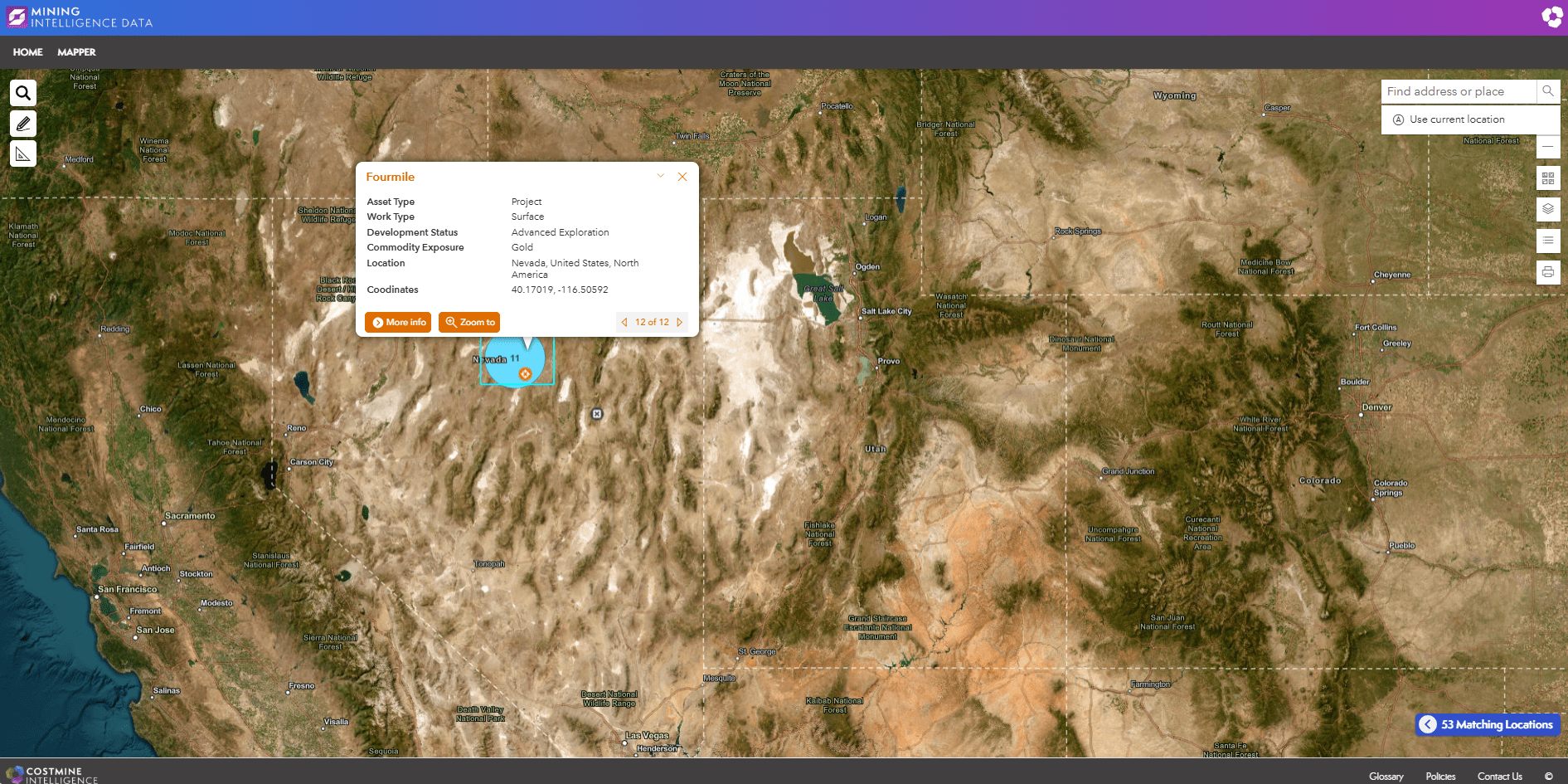
Task: Click the Tonopah map label
Action: (x=489, y=563)
